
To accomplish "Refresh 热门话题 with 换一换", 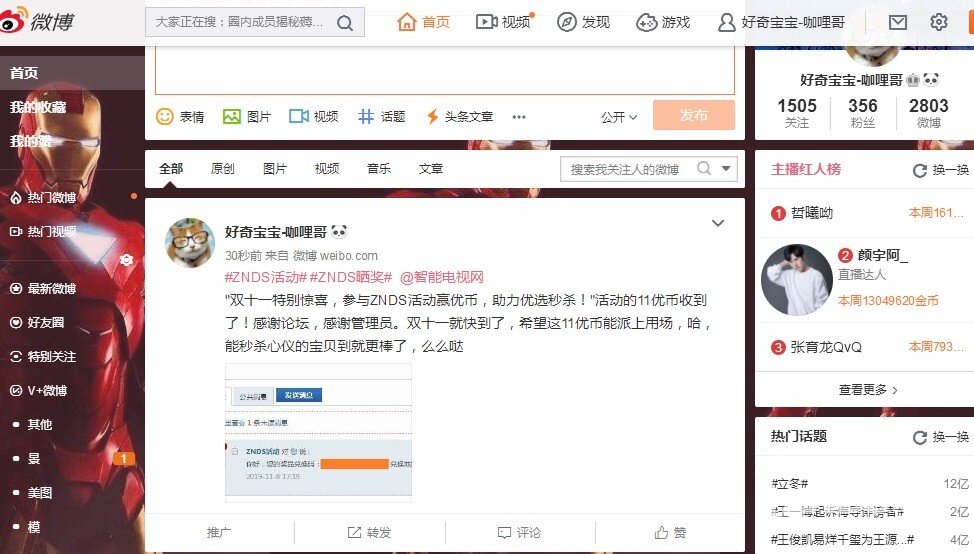I will pyautogui.click(x=941, y=437).
